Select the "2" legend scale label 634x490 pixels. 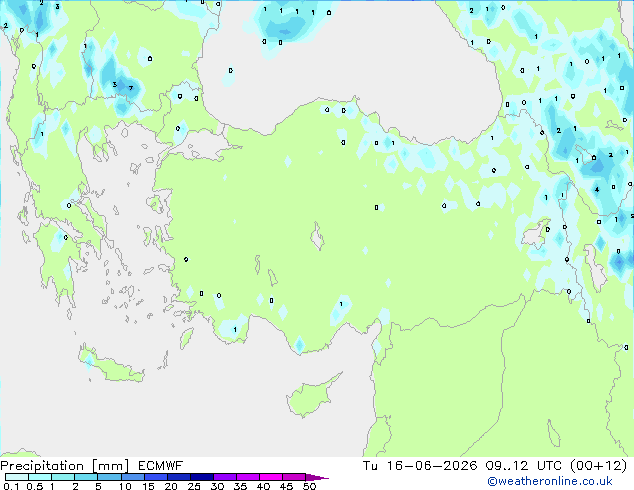75,486
